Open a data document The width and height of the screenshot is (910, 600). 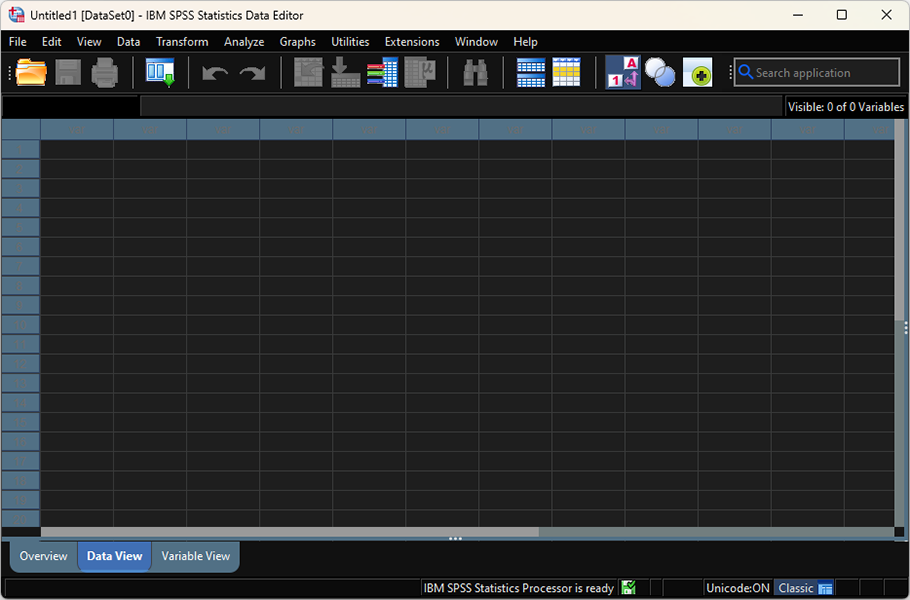[x=30, y=72]
